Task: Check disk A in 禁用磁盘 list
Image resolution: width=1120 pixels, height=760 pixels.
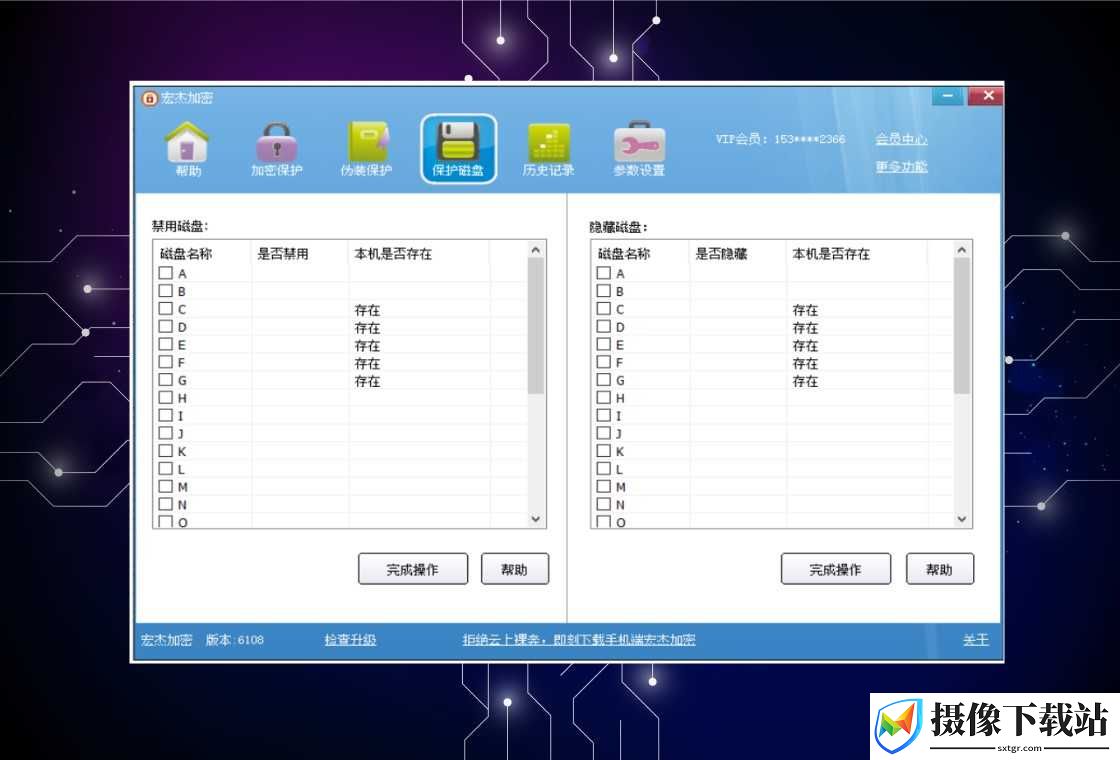Action: [x=166, y=273]
